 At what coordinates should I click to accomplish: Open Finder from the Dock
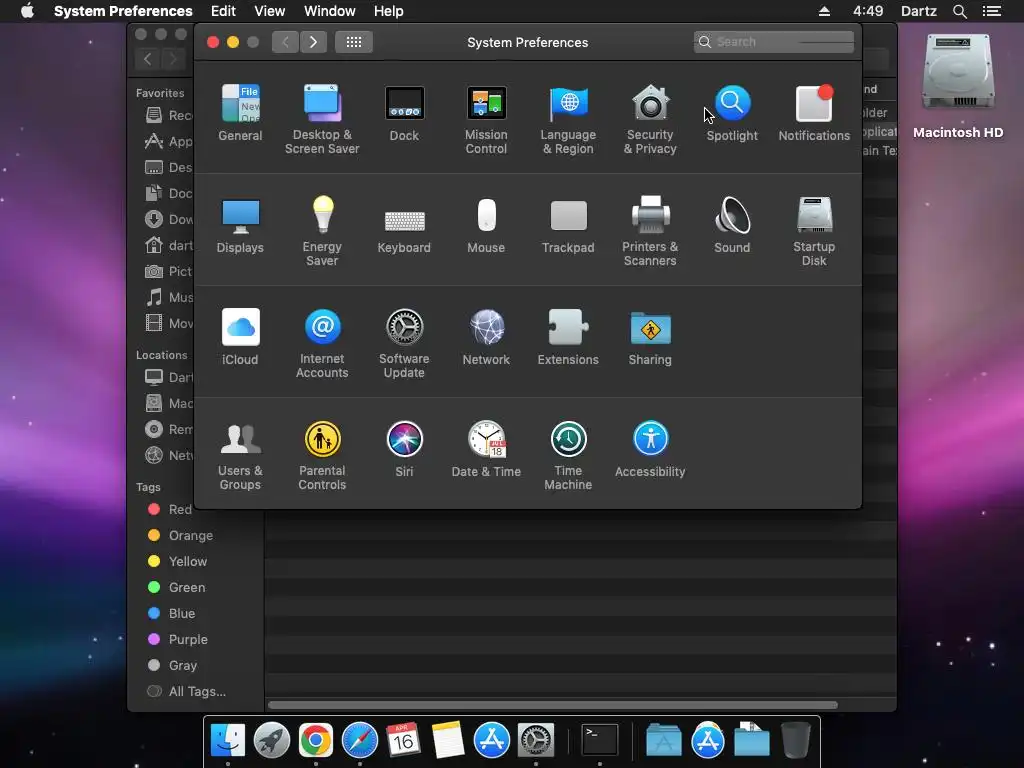coord(228,740)
